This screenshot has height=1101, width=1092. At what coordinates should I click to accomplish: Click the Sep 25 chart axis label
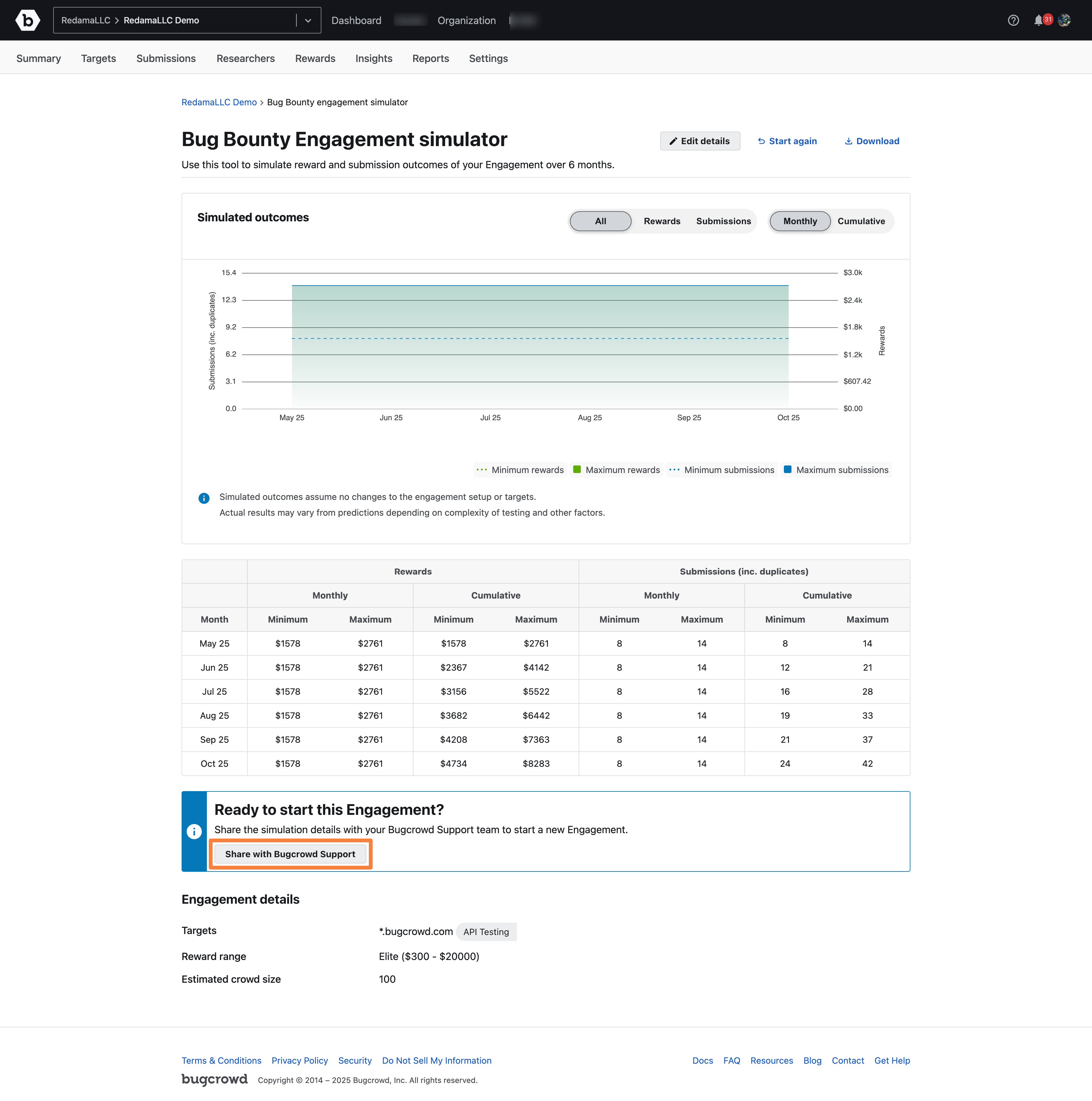click(x=689, y=418)
